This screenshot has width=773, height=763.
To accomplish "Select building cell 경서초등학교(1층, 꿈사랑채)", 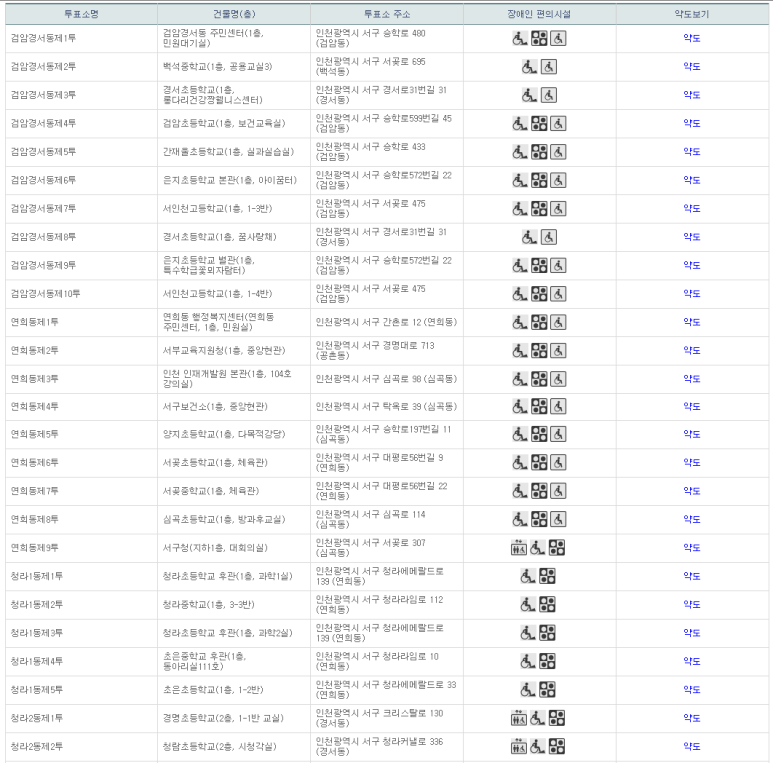I will (220, 237).
